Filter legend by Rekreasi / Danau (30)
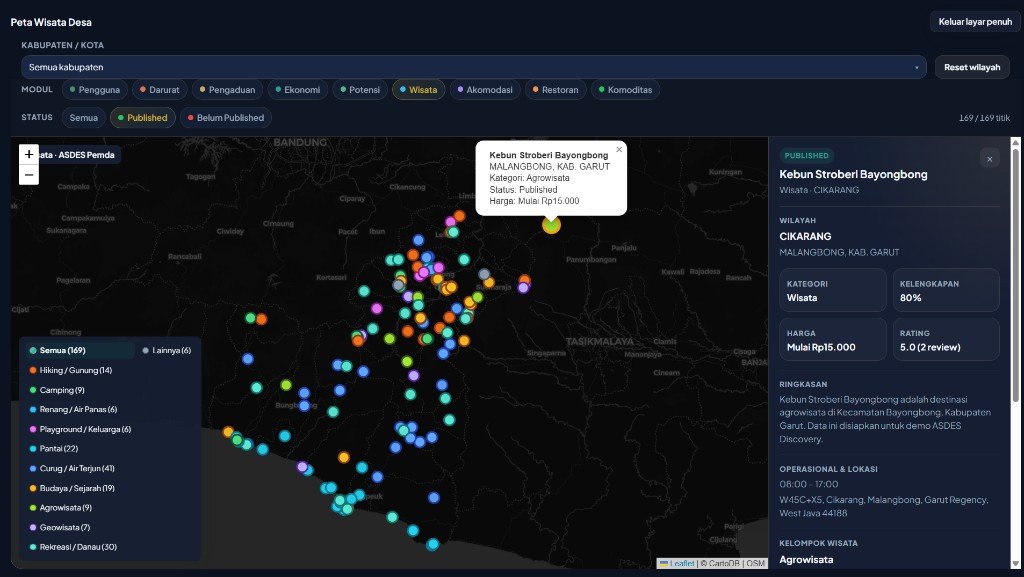The width and height of the screenshot is (1024, 577). 73,547
